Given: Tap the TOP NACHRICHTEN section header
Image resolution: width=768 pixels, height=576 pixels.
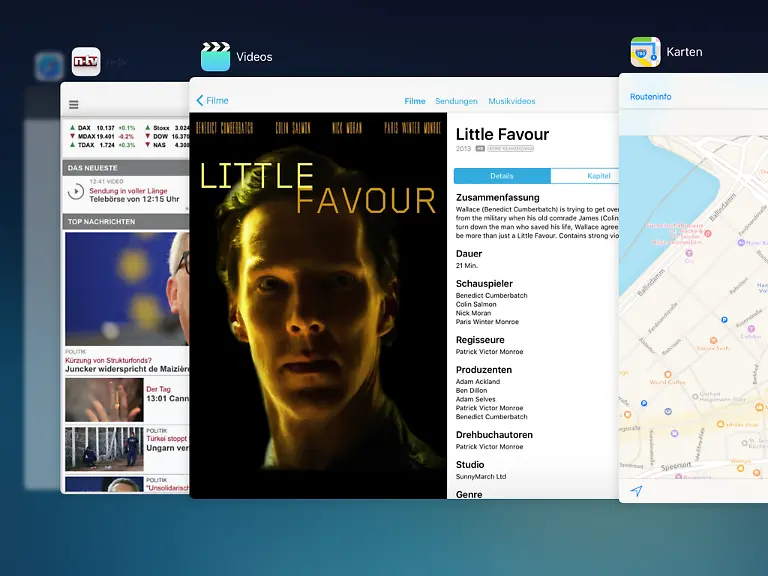Looking at the screenshot, I should [x=125, y=221].
